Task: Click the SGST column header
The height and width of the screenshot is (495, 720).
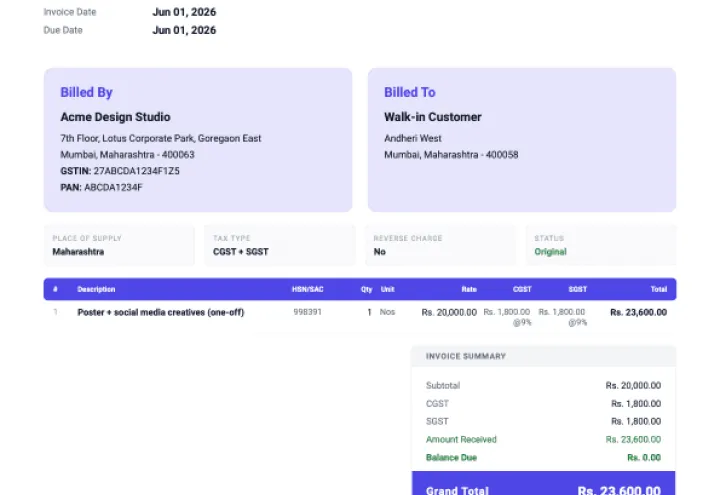Action: pos(578,289)
